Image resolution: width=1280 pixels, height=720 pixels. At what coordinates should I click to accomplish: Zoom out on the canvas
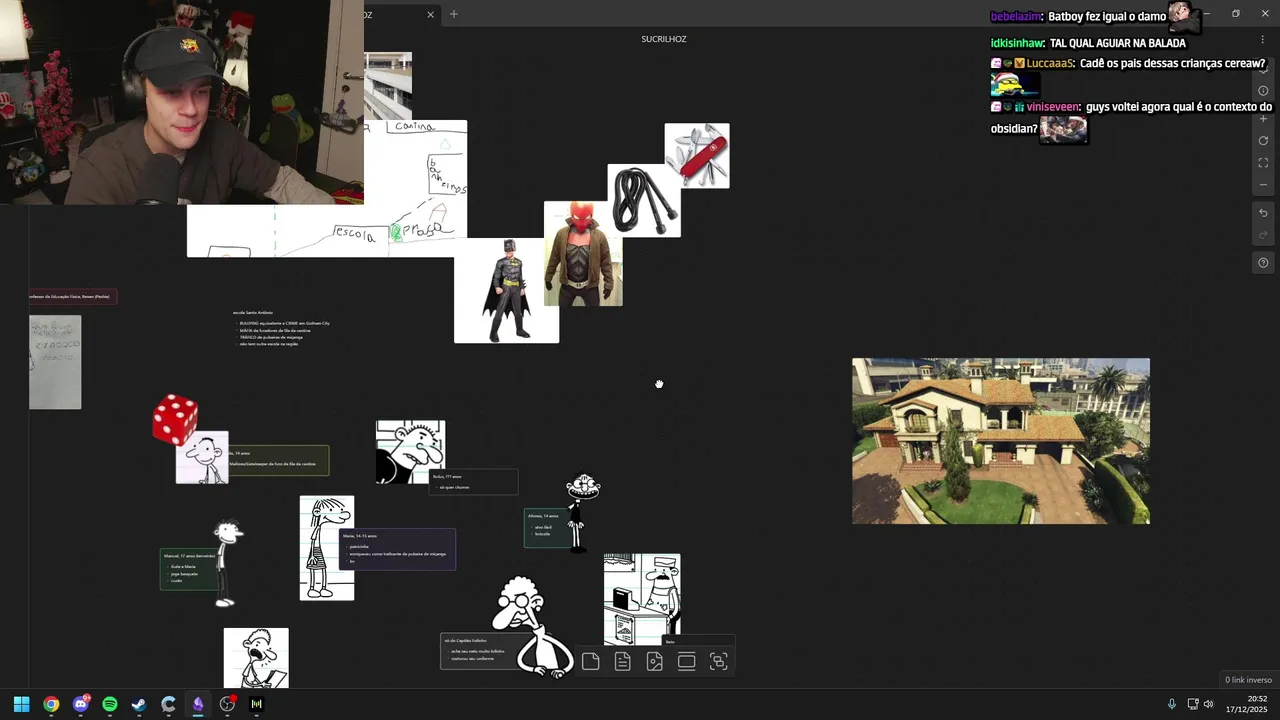coord(1263,185)
